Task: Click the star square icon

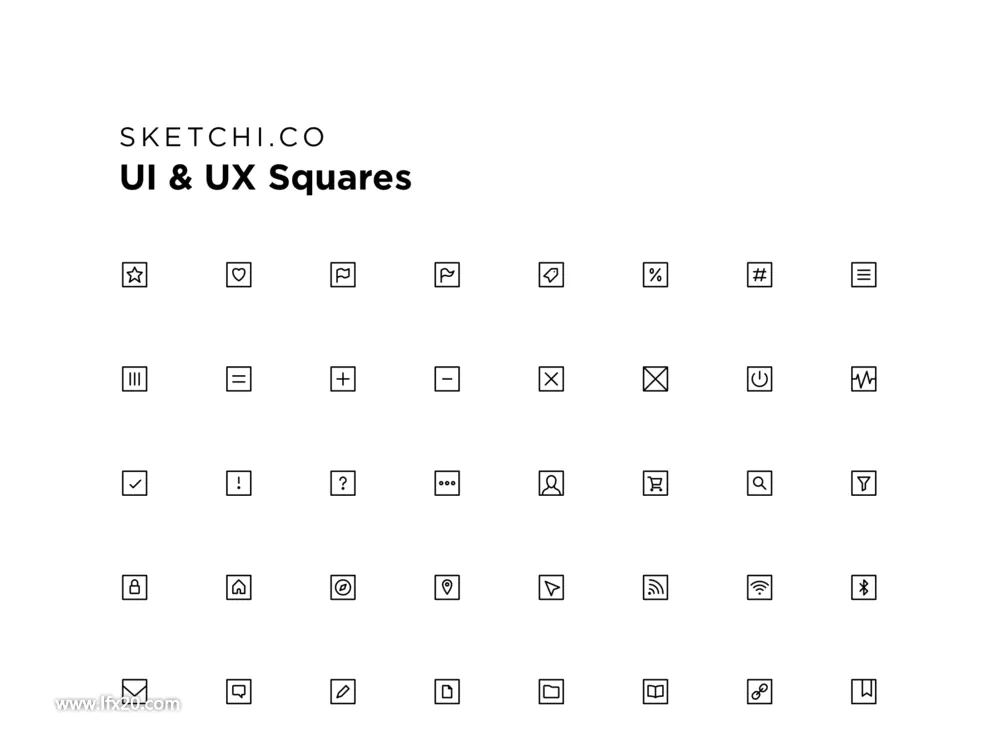Action: tap(135, 275)
